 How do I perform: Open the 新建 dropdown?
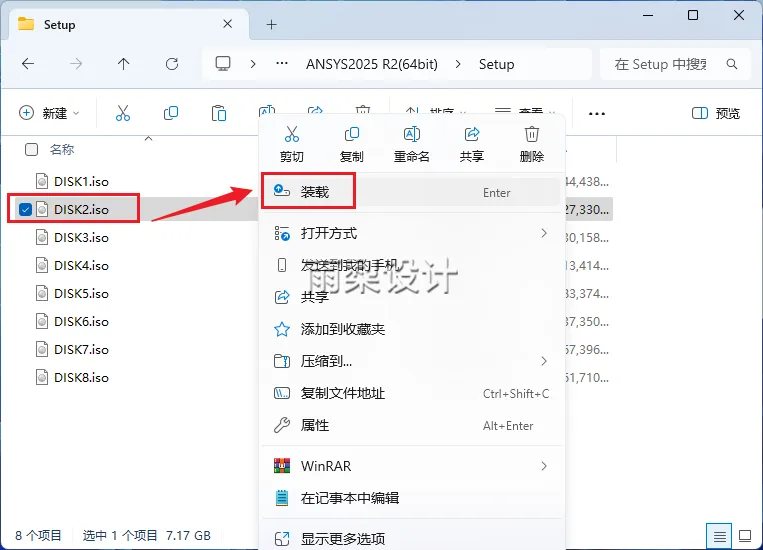click(x=49, y=113)
